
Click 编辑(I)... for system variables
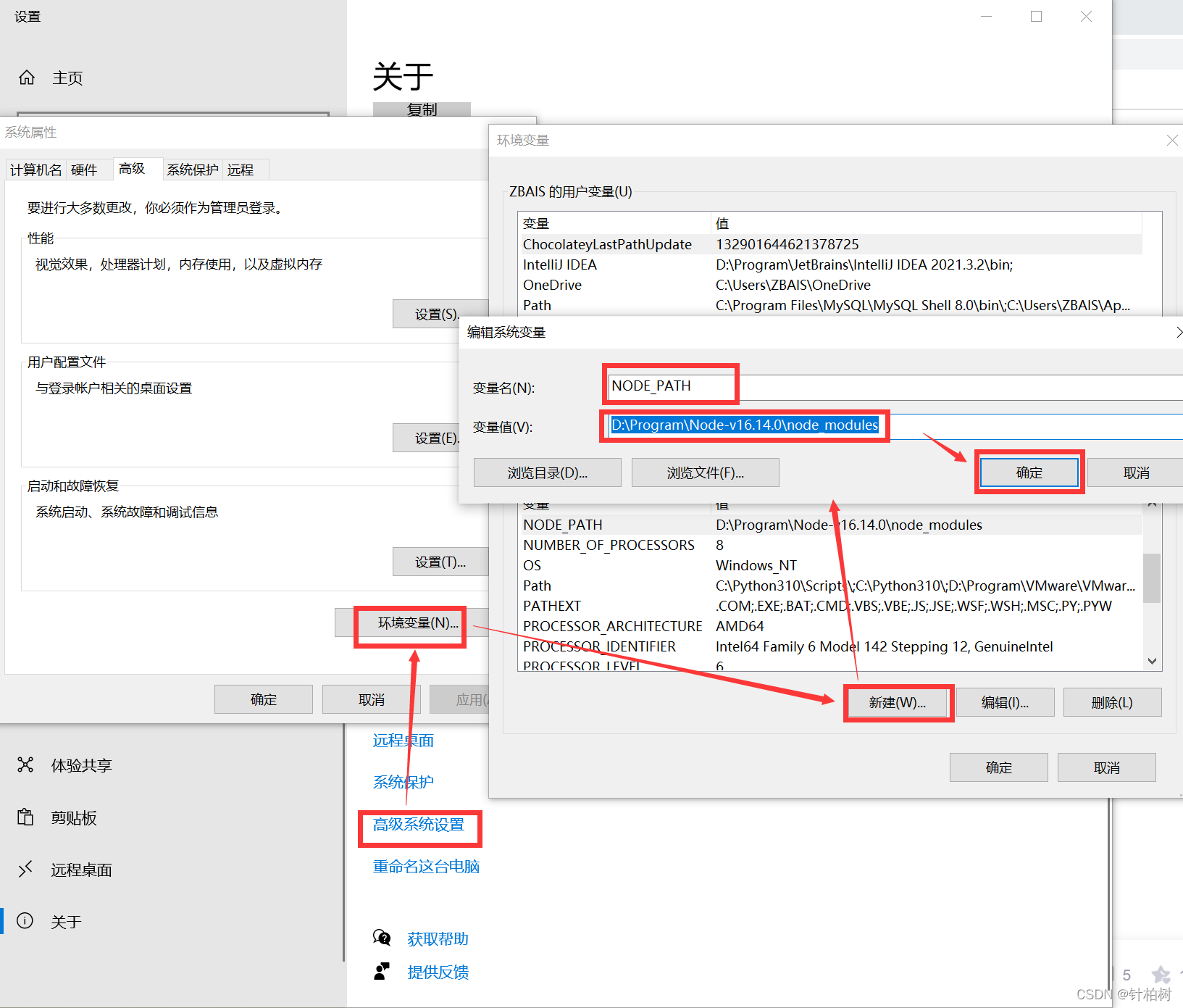point(1006,702)
